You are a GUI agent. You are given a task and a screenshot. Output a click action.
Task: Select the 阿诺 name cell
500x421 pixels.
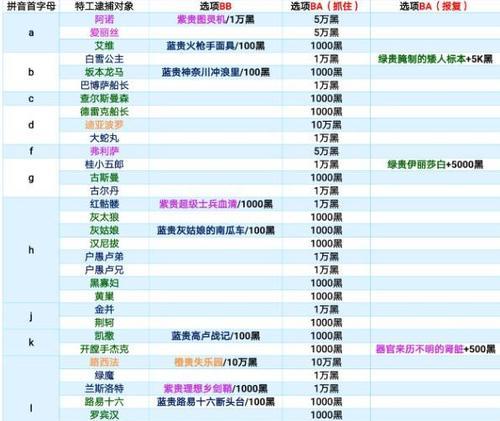pos(104,19)
